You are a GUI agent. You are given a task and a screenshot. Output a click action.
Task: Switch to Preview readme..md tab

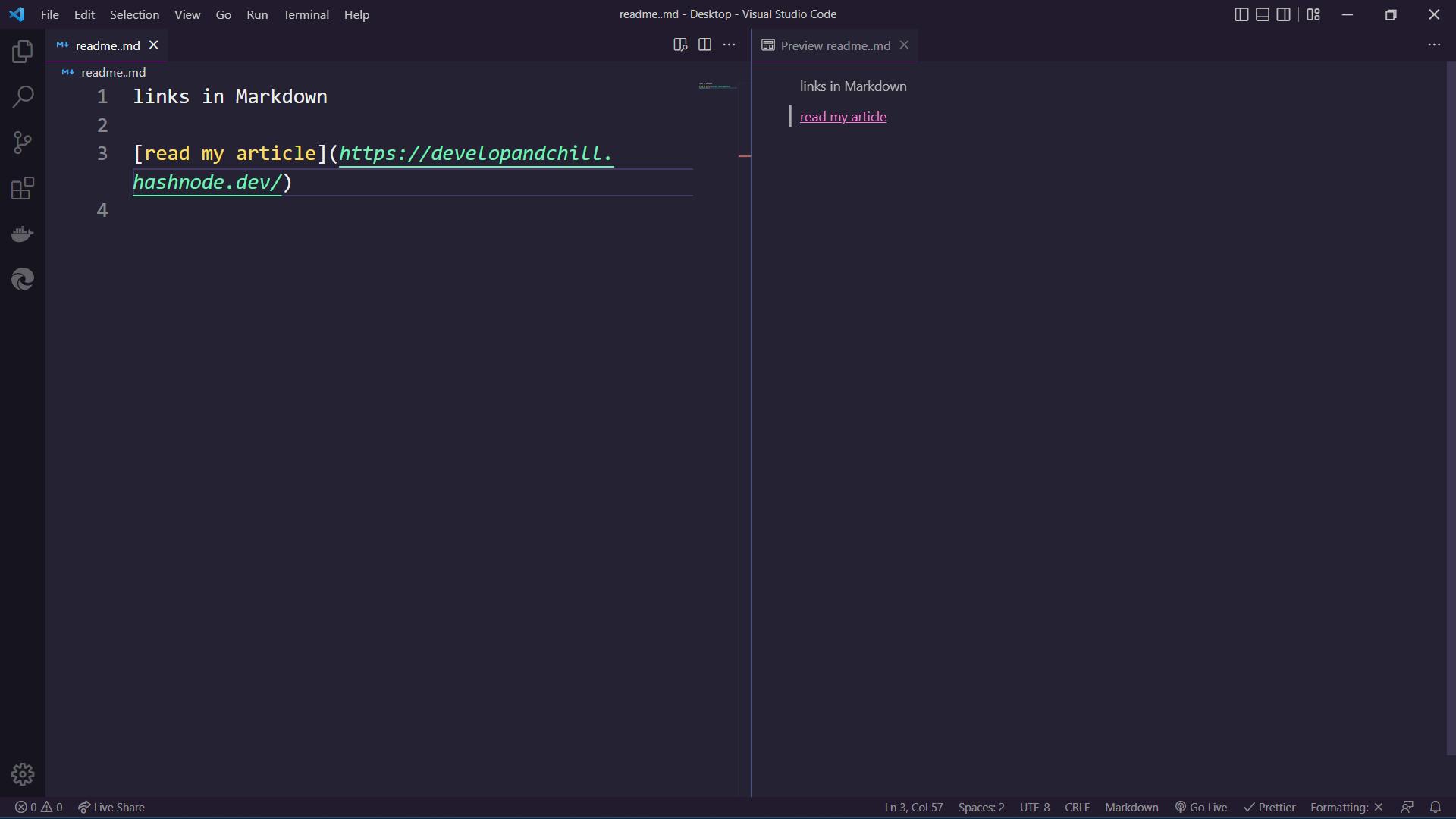tap(835, 45)
